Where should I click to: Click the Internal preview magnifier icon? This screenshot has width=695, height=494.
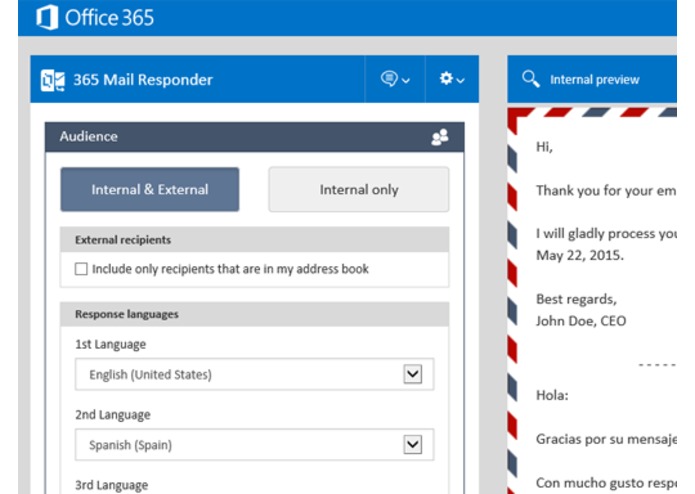tap(531, 79)
